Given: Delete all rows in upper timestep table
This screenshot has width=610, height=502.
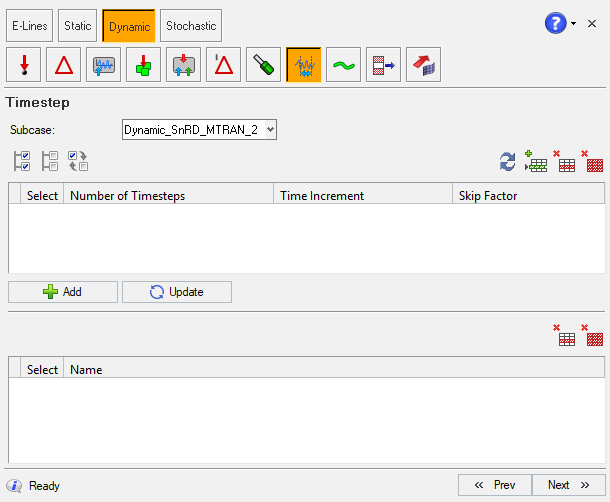Looking at the screenshot, I should coord(592,161).
